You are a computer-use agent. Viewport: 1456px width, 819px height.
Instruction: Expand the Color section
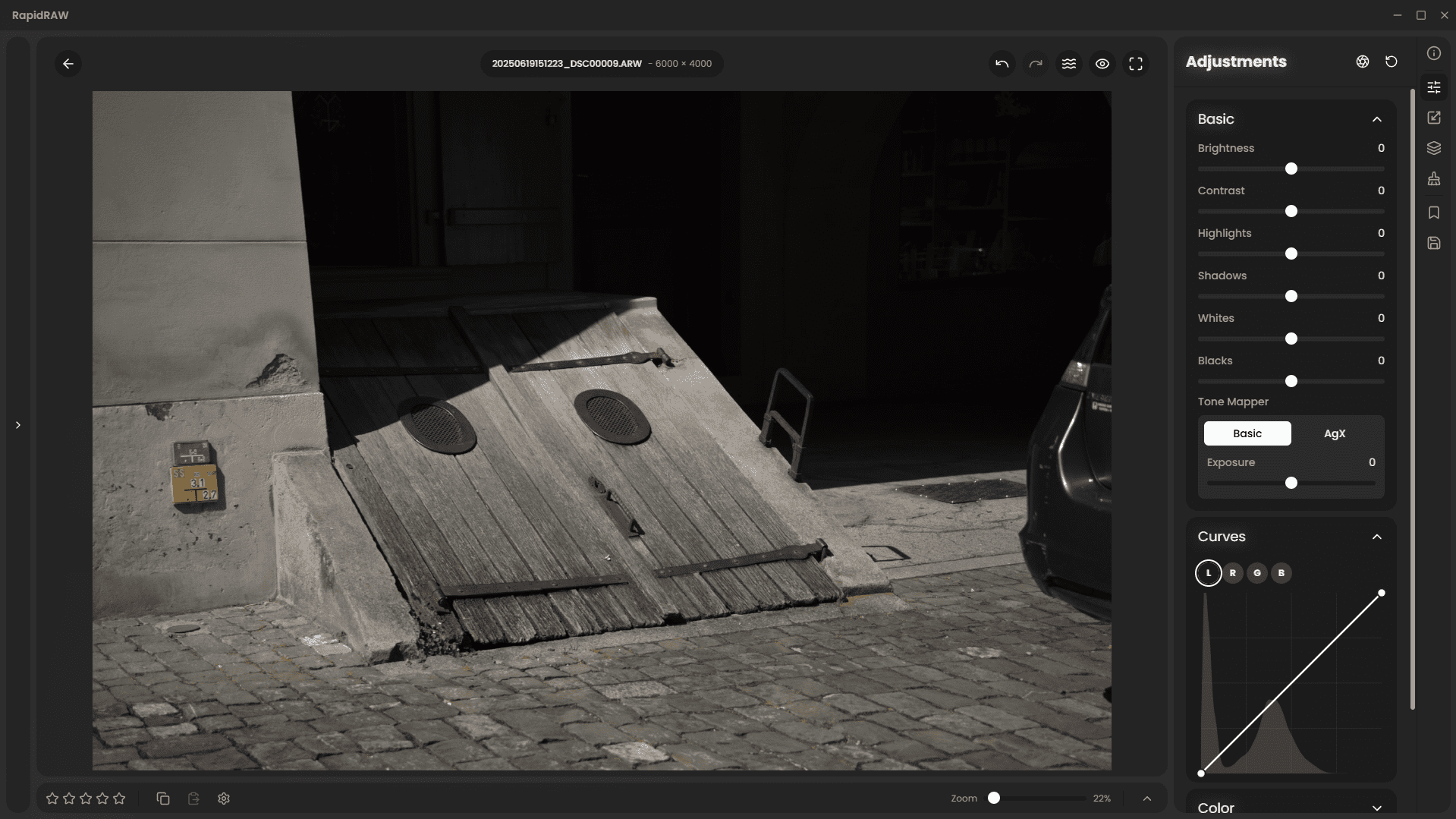[x=1377, y=808]
